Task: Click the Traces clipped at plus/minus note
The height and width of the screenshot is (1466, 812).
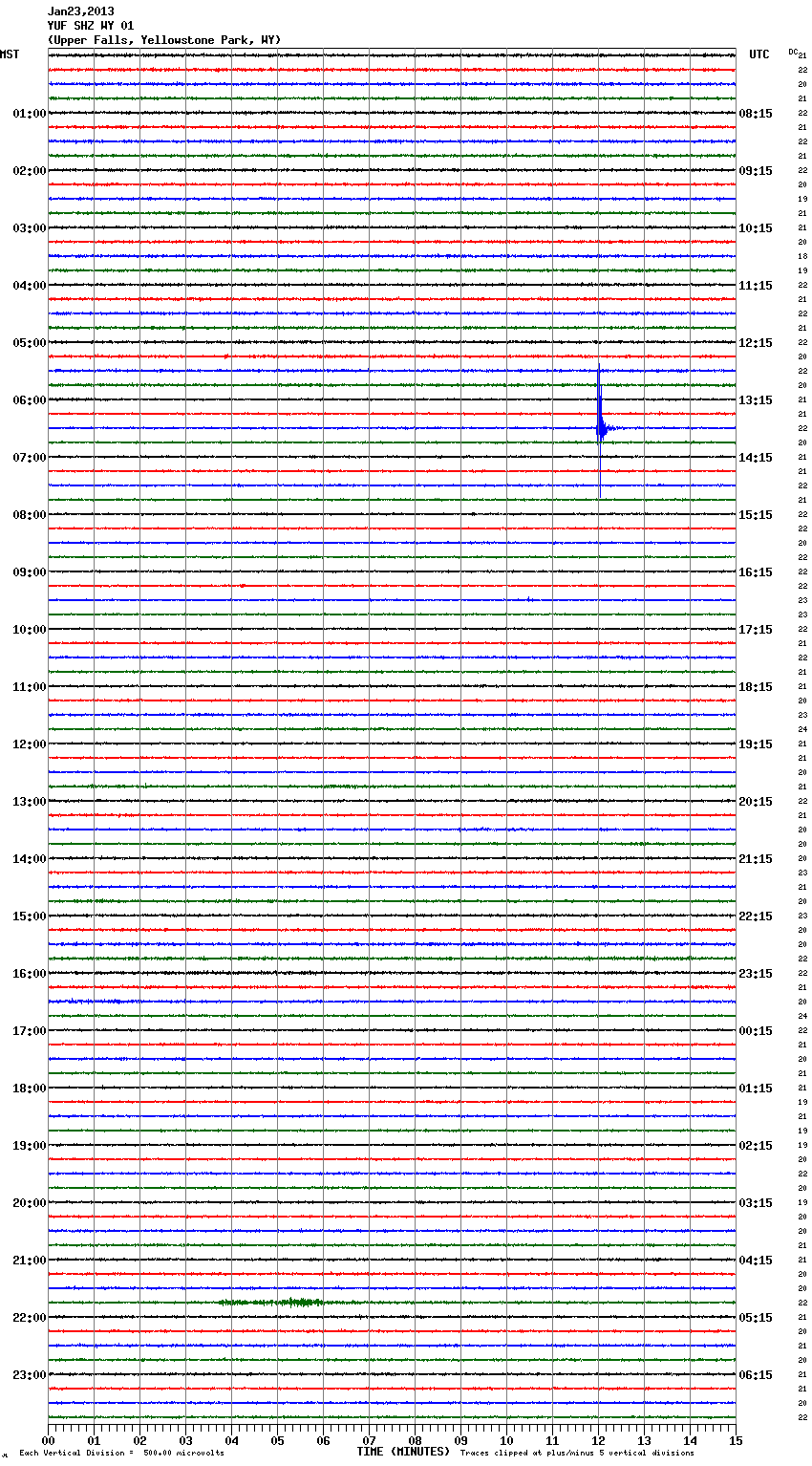Action: (x=577, y=1454)
